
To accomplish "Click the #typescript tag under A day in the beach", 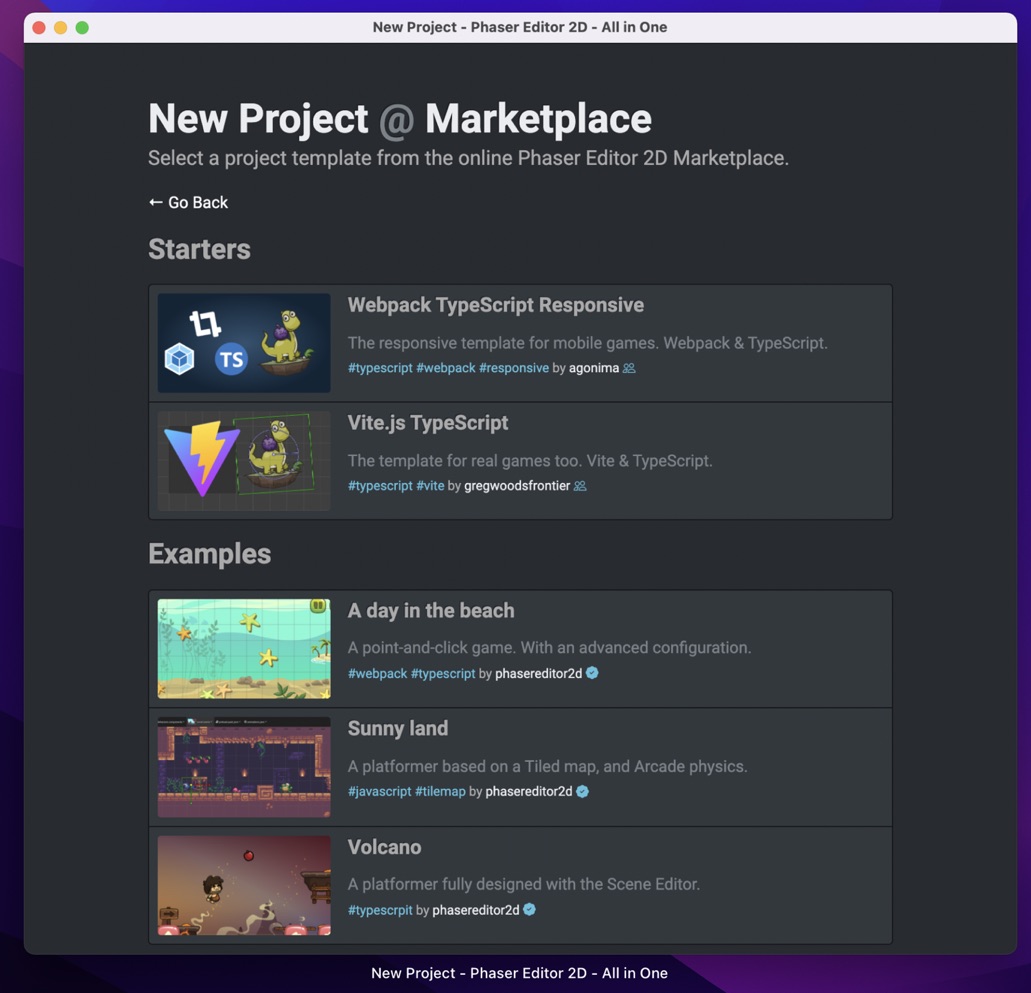I will [x=443, y=673].
